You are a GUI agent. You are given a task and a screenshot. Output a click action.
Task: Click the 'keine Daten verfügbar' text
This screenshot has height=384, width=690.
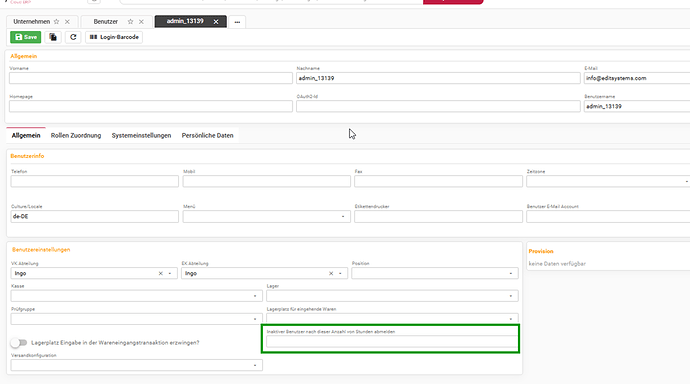coord(557,264)
